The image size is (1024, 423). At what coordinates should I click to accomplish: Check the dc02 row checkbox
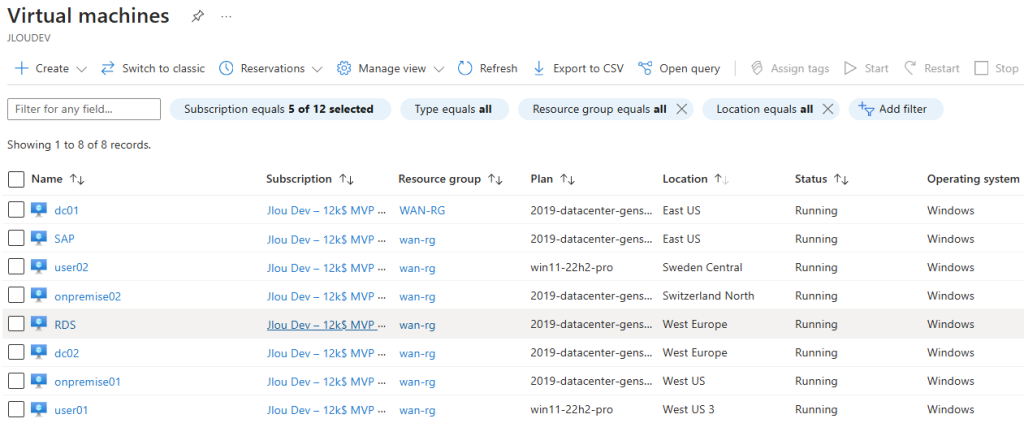pyautogui.click(x=16, y=353)
